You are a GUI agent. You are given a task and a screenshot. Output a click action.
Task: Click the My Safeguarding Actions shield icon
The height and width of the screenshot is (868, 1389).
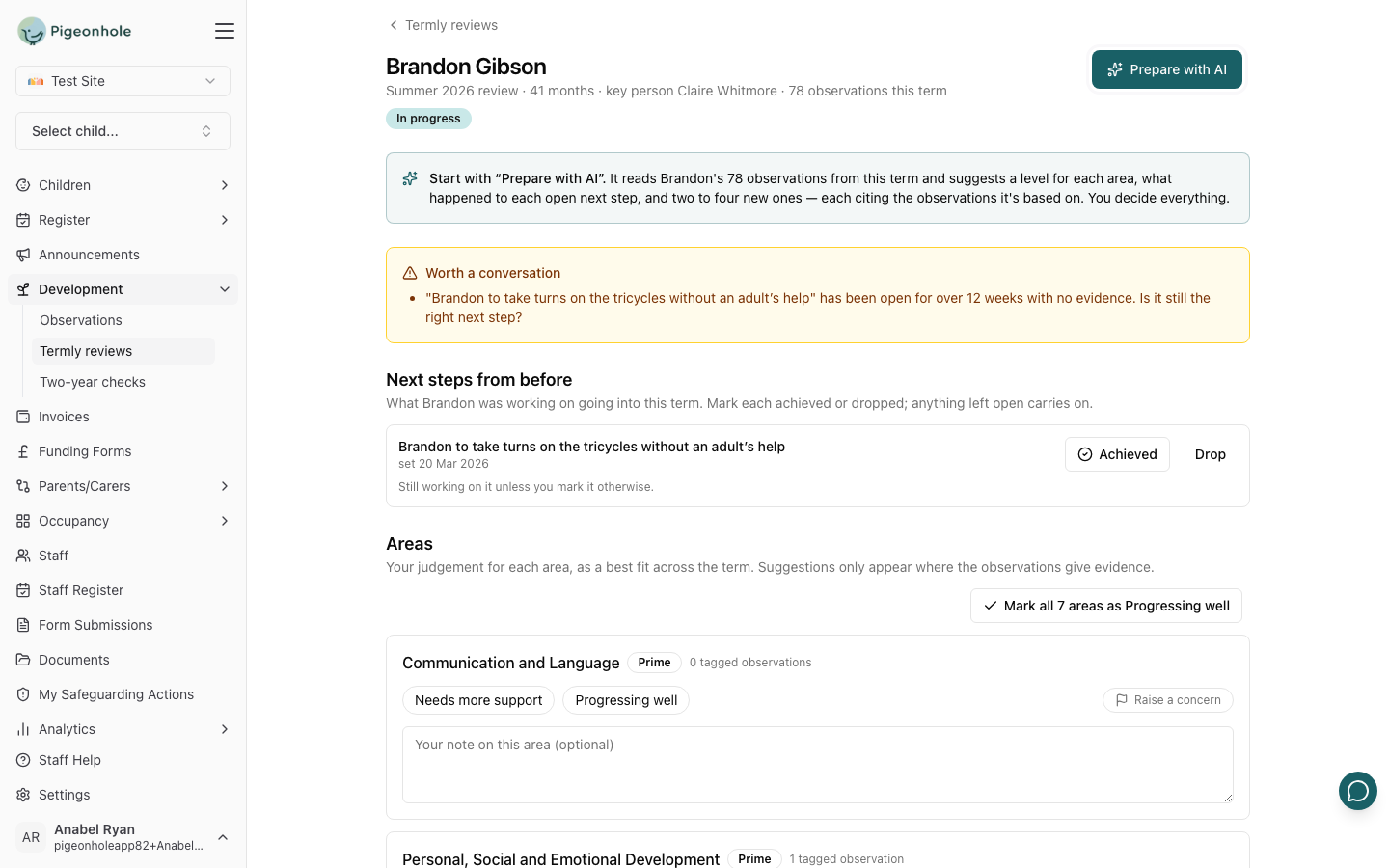click(x=23, y=694)
